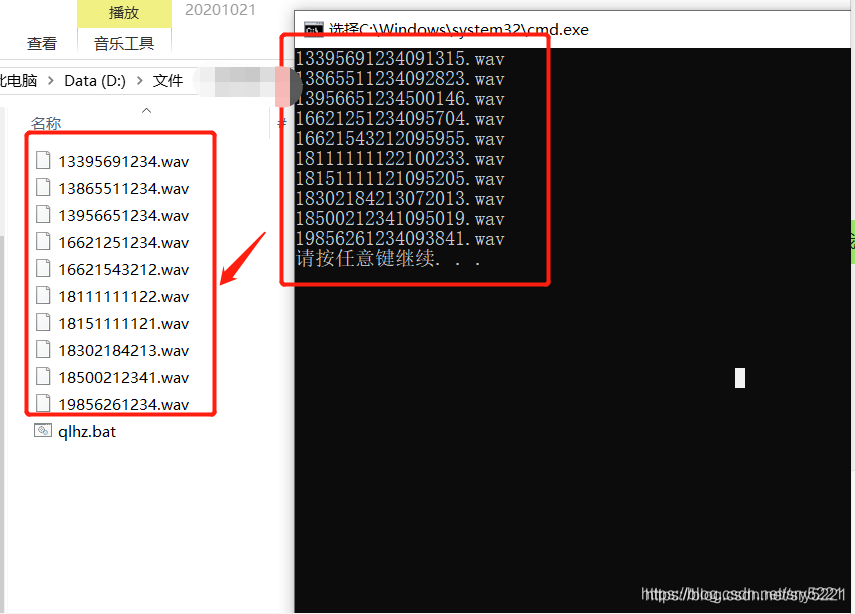Open the 查看 ribbon tab
The image size is (855, 614).
[x=42, y=43]
